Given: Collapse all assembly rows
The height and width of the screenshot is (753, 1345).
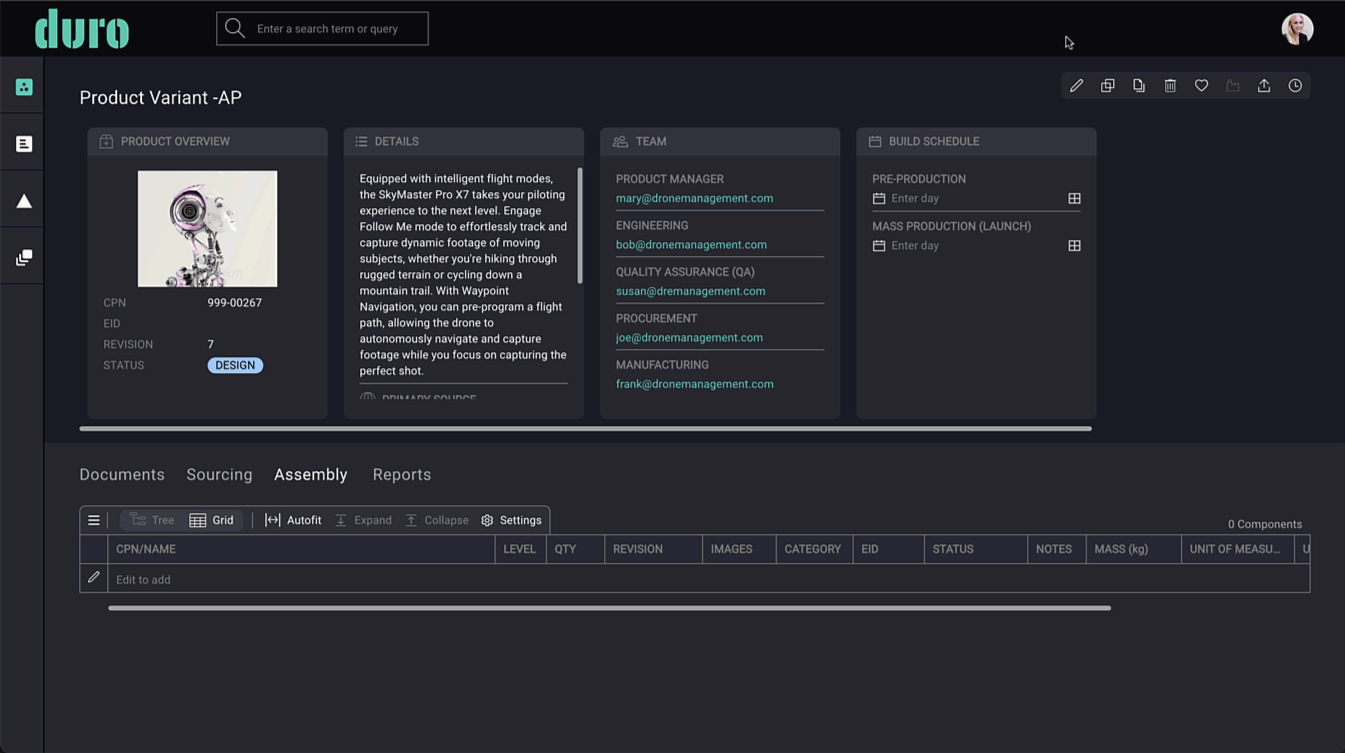Looking at the screenshot, I should click(x=437, y=520).
